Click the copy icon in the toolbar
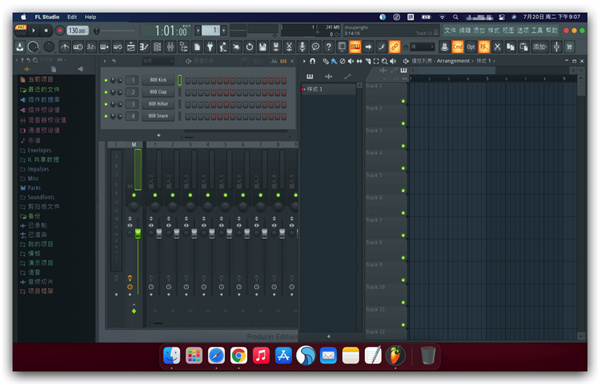The image size is (600, 384). tap(510, 47)
